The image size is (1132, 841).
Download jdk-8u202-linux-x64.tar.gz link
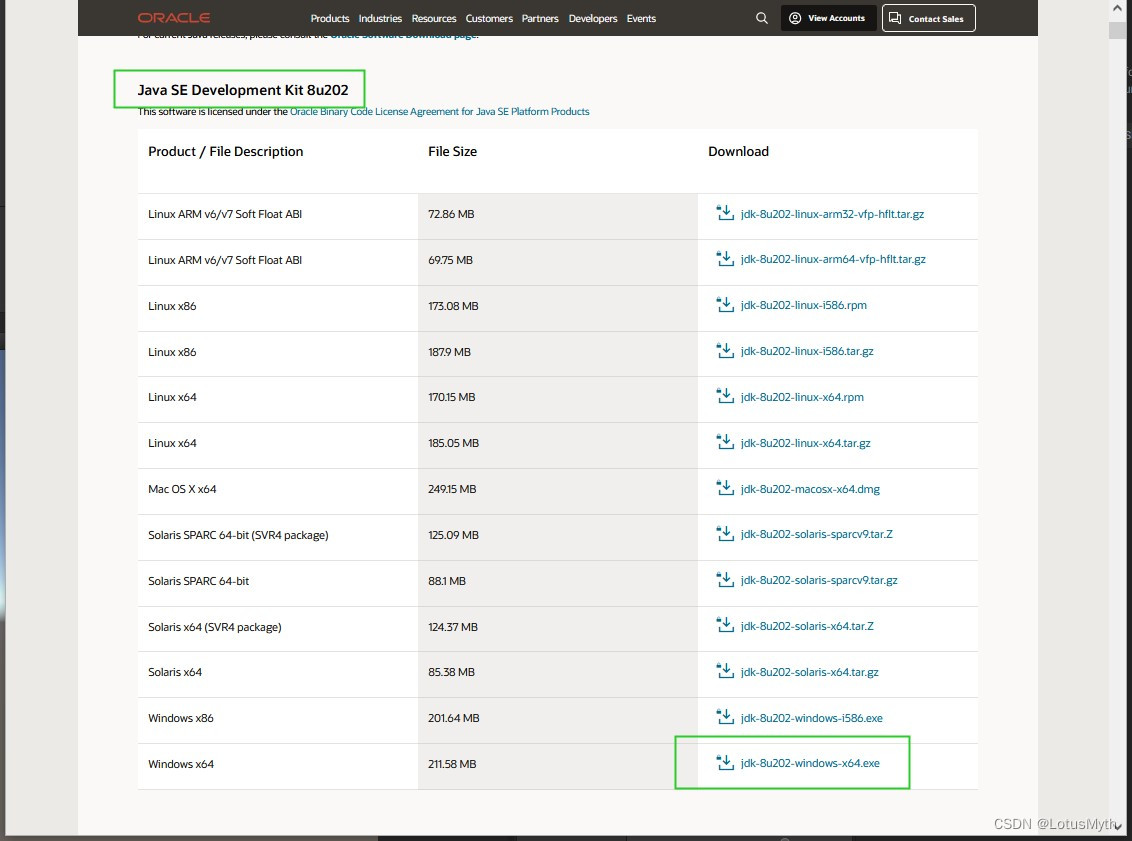pyautogui.click(x=806, y=443)
